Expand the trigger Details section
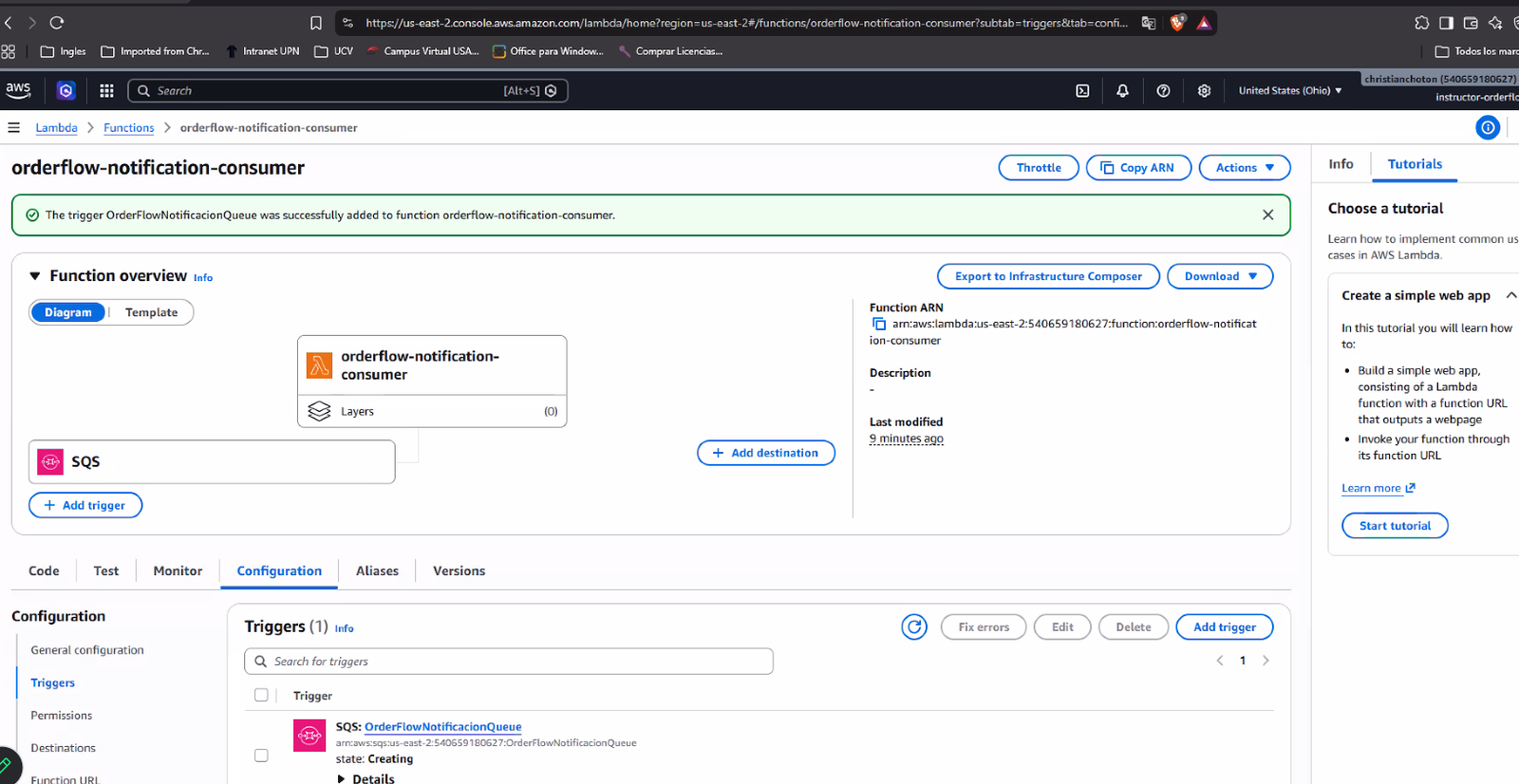Image resolution: width=1519 pixels, height=784 pixels. [366, 777]
